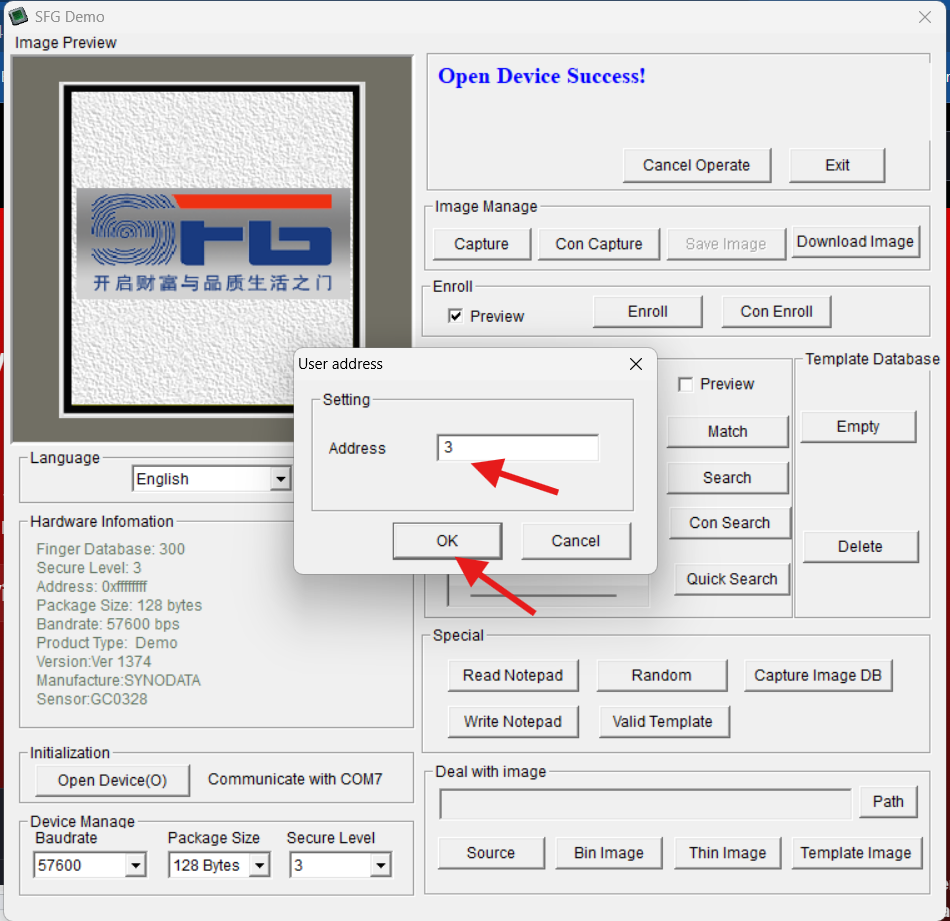Focus the image path text field
Image resolution: width=950 pixels, height=921 pixels.
[645, 804]
